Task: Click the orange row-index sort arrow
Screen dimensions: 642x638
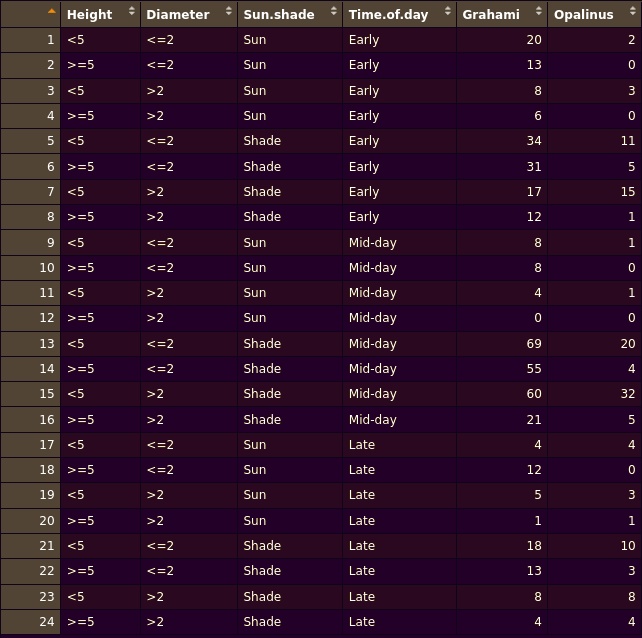Action: (x=52, y=11)
